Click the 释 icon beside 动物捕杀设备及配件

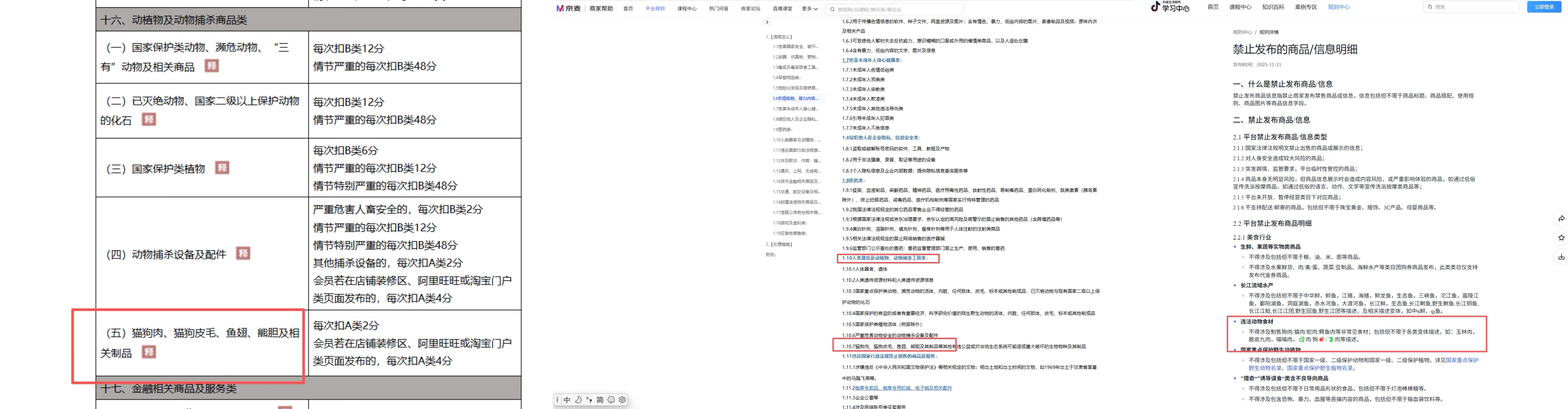(x=243, y=254)
